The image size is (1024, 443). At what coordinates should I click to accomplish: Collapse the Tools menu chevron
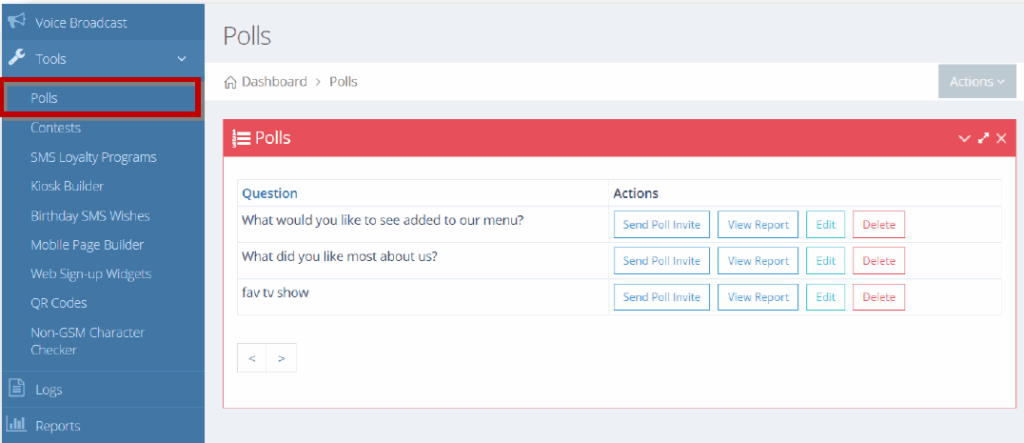pyautogui.click(x=182, y=59)
